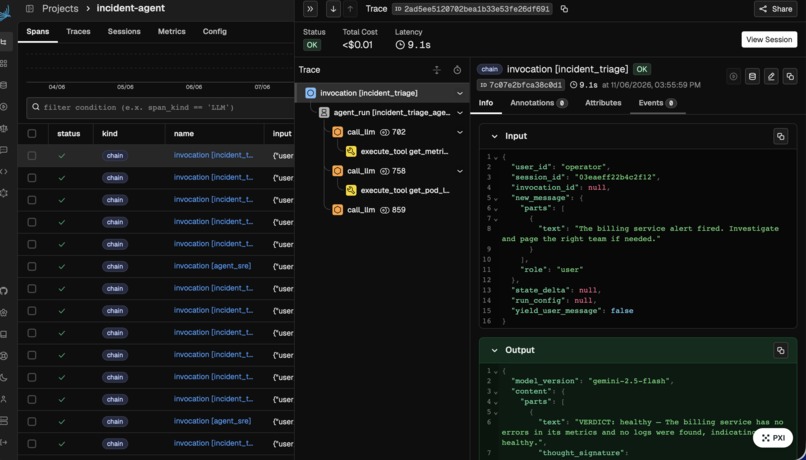Open the user profile icon in sidebar
This screenshot has height=460, width=806.
click(4, 399)
